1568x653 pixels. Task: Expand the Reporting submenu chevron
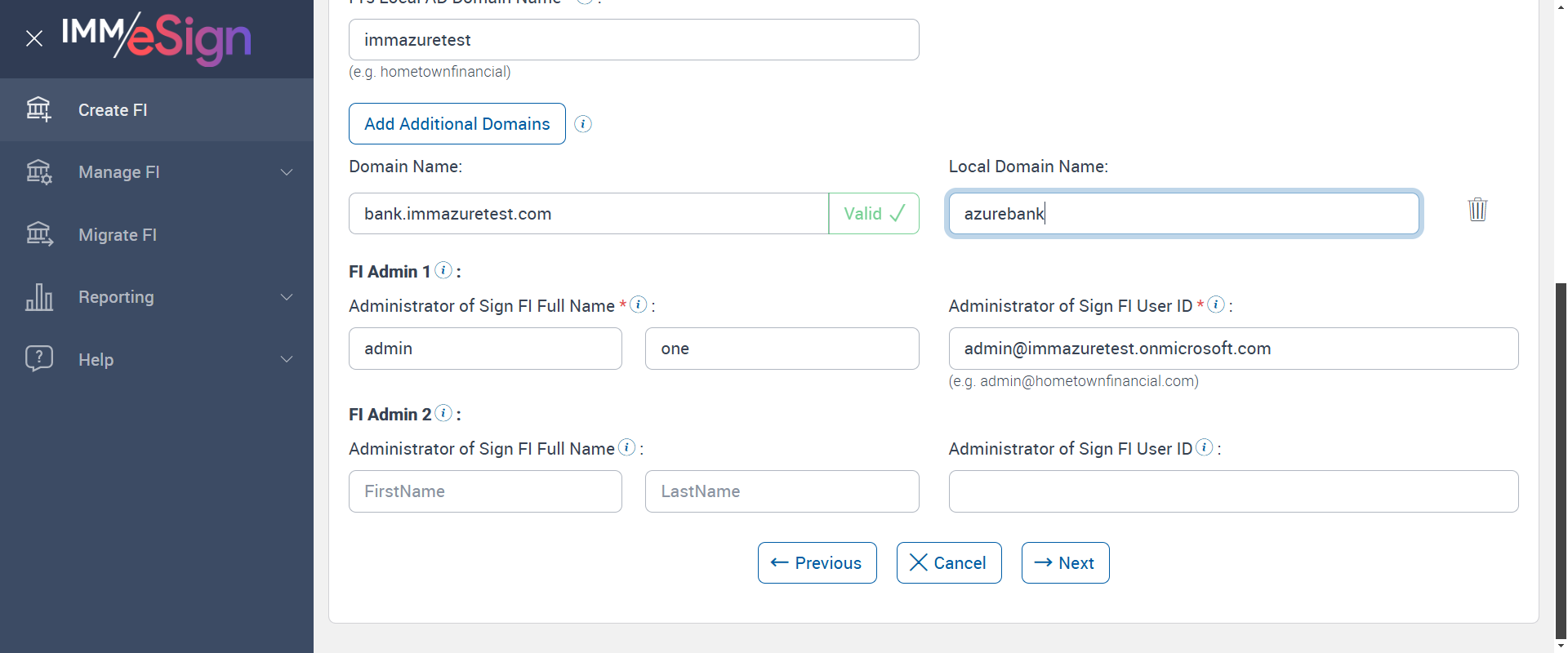287,297
